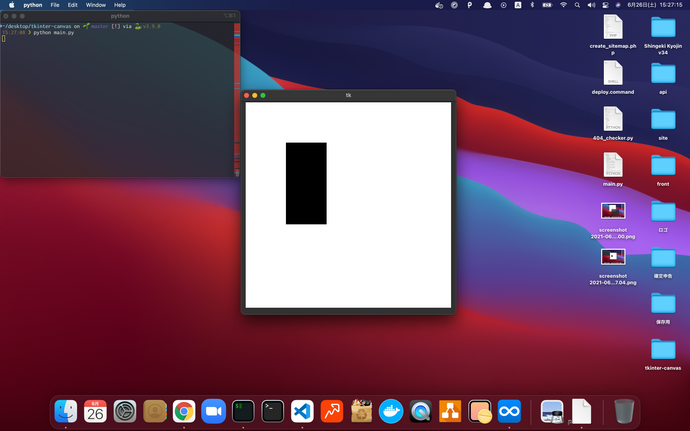690x431 pixels.
Task: Select the deploy.command file on desktop
Action: (613, 73)
